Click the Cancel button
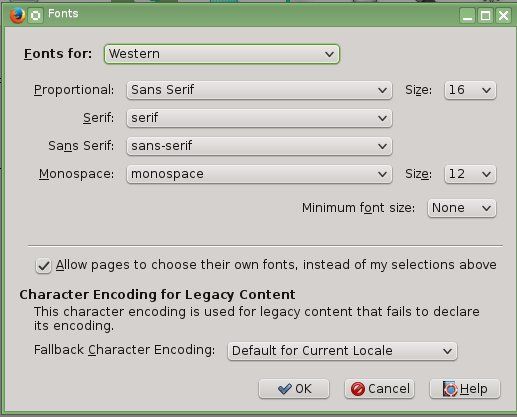The image size is (517, 417). click(x=379, y=389)
